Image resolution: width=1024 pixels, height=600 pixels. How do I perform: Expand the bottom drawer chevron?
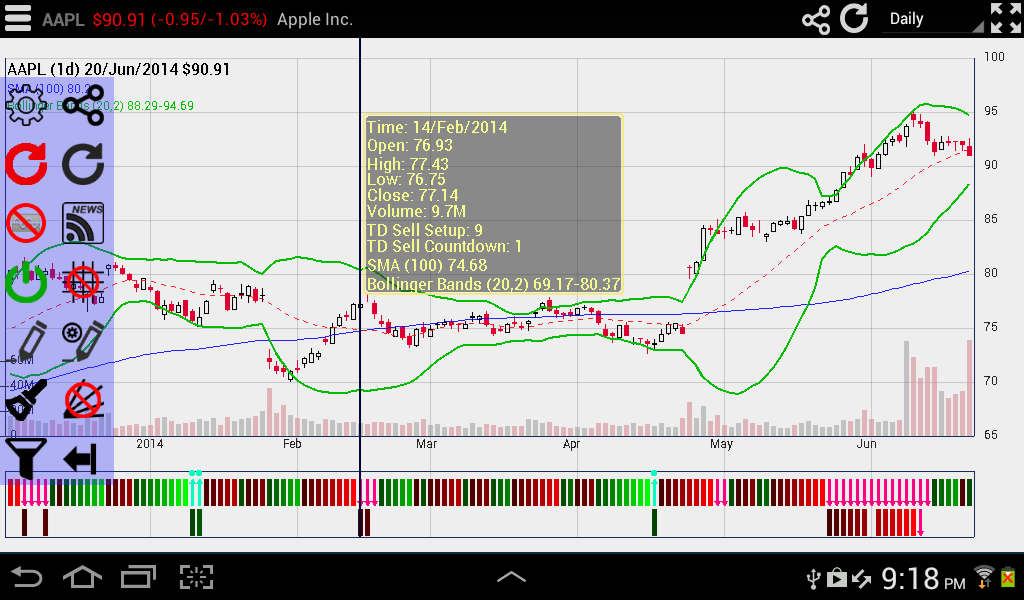pyautogui.click(x=511, y=577)
